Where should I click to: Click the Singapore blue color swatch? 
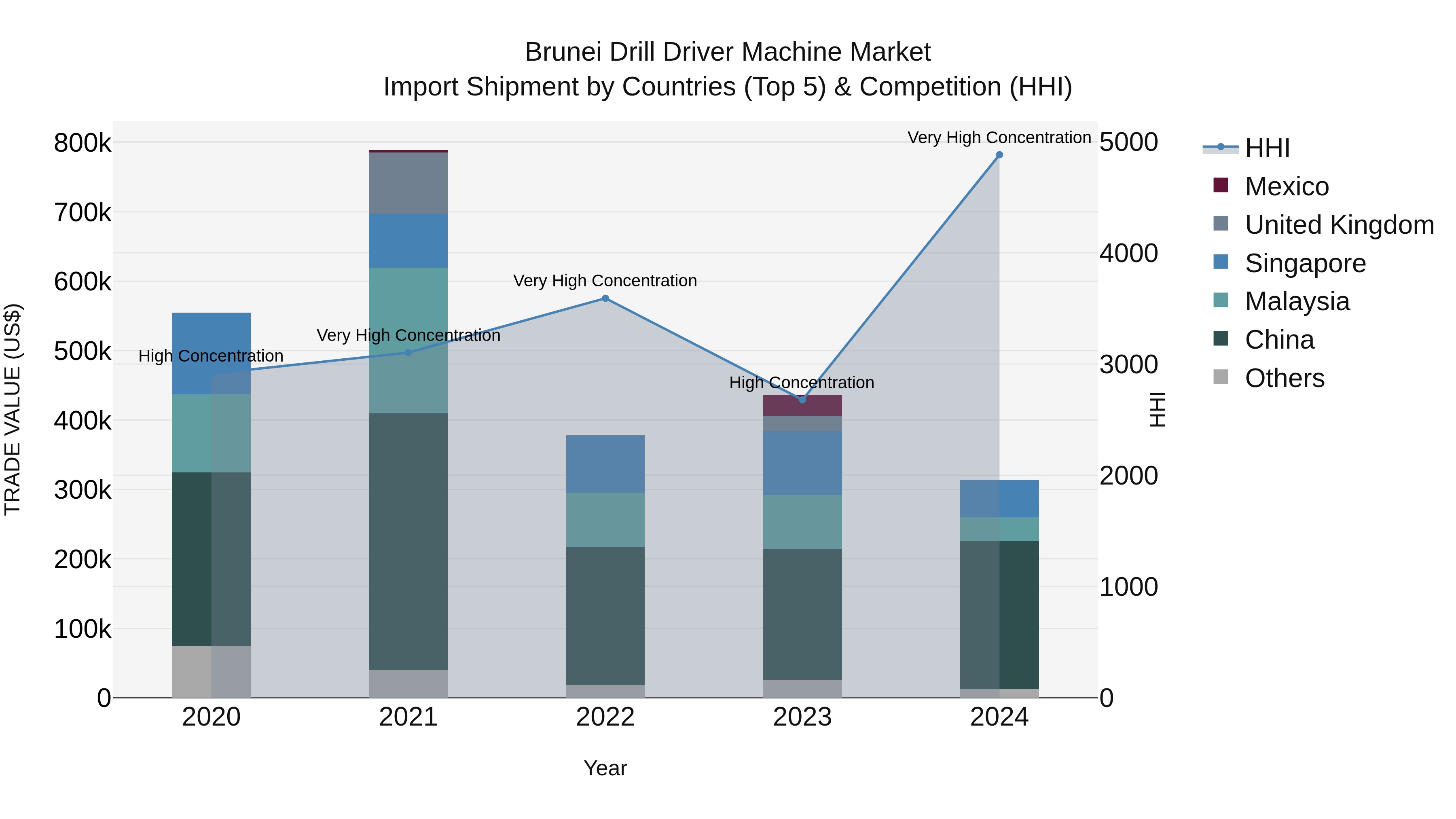pyautogui.click(x=1221, y=262)
